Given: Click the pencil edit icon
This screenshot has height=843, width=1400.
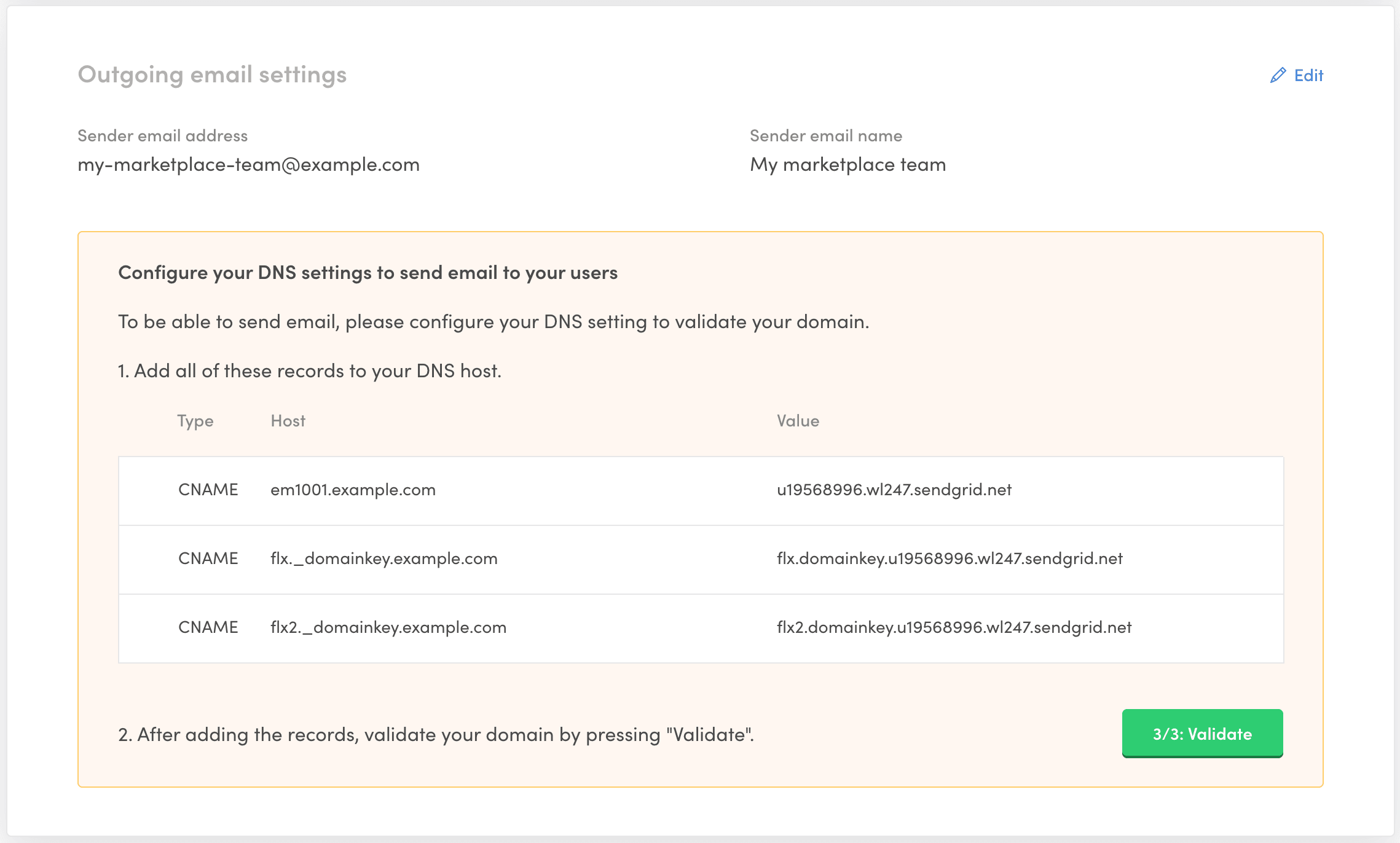Looking at the screenshot, I should (1278, 76).
